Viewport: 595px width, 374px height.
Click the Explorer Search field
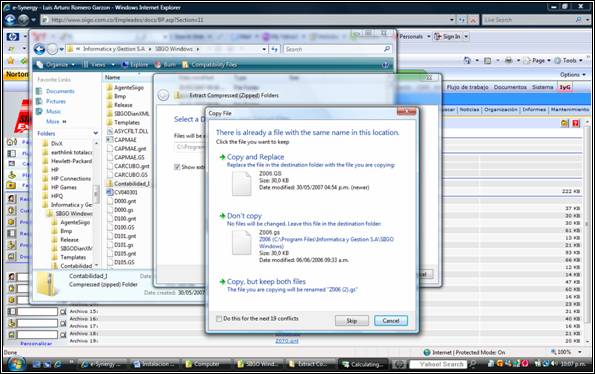click(337, 49)
